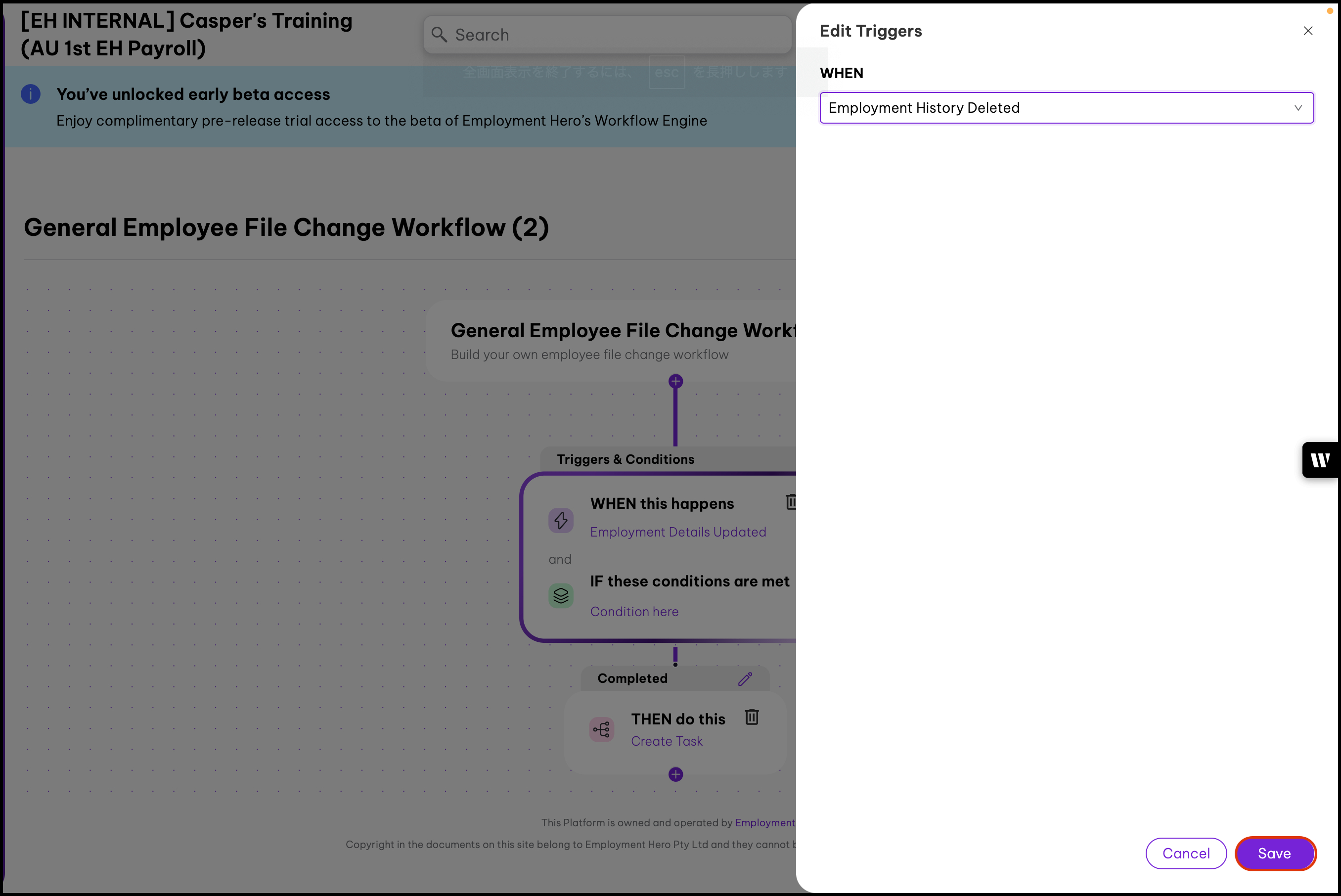Click Triggers & Conditions label
1341x896 pixels.
click(x=625, y=459)
